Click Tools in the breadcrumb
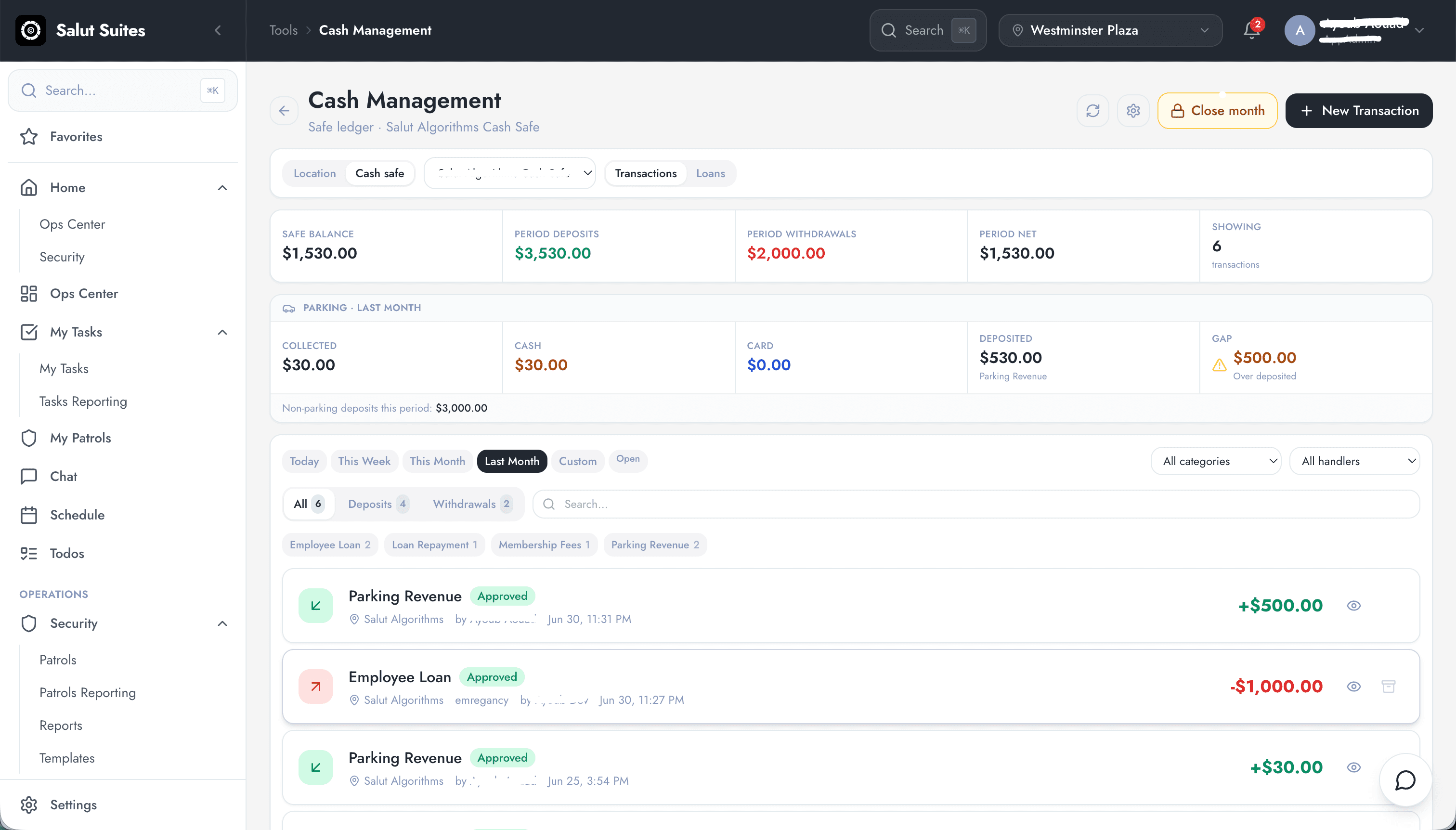This screenshot has height=830, width=1456. [x=283, y=30]
